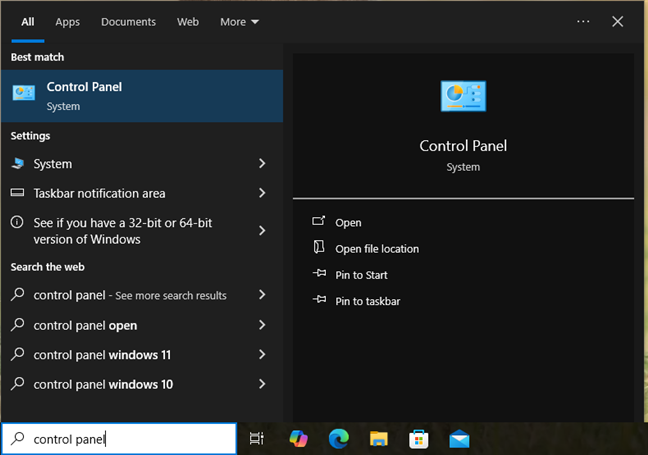648x455 pixels.
Task: Click the large Control Panel preview icon
Action: tap(463, 96)
